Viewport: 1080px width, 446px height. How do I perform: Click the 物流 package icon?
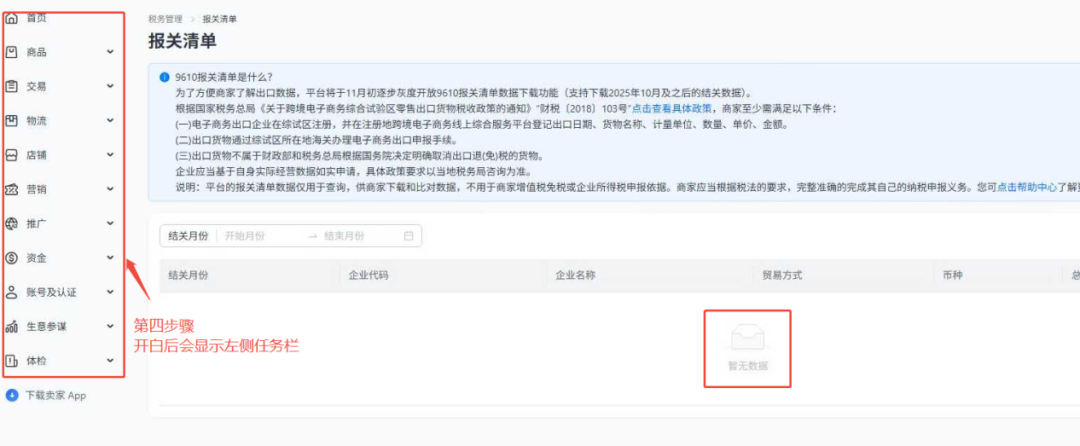pyautogui.click(x=11, y=120)
